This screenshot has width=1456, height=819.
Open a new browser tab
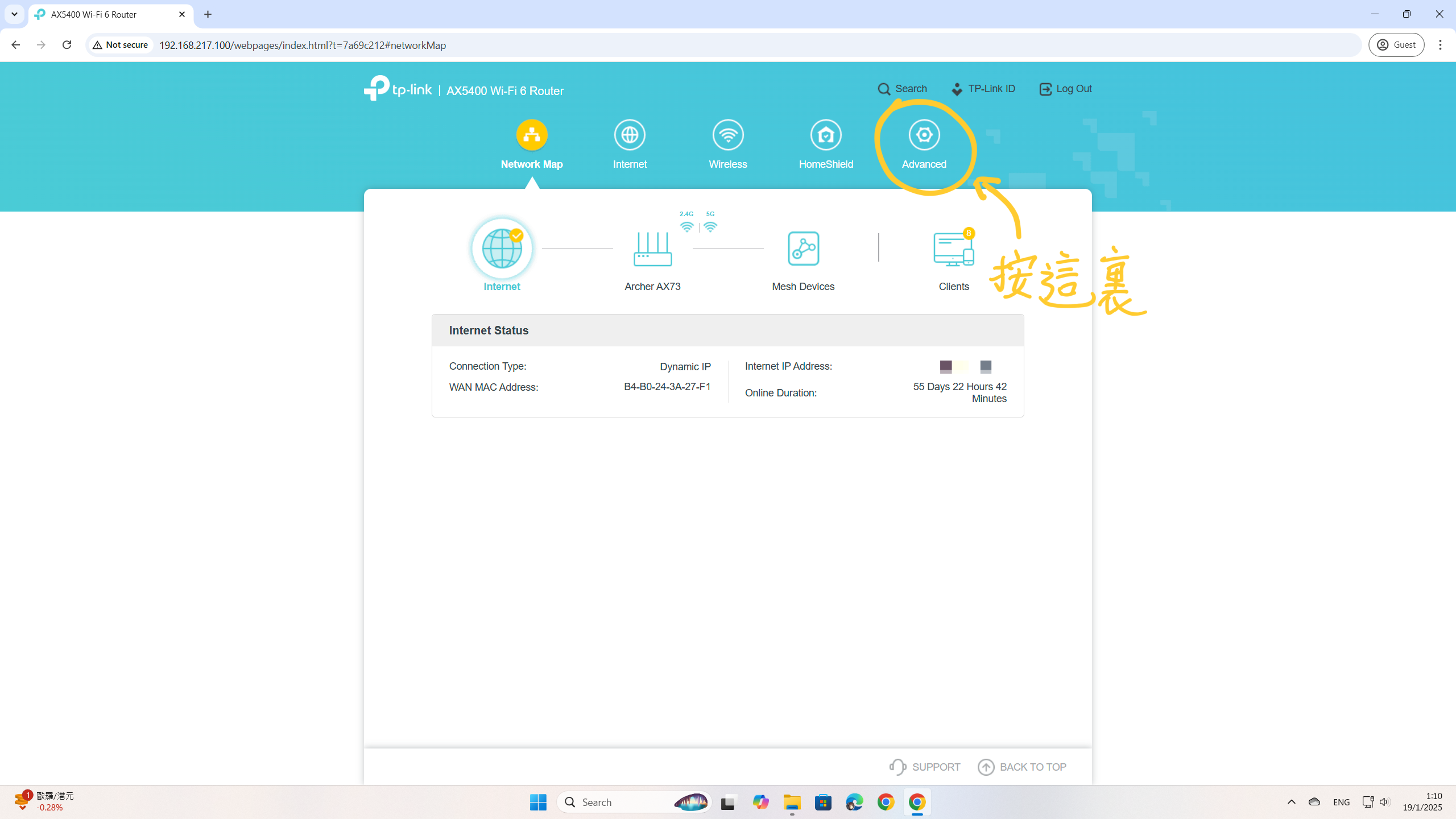[208, 14]
